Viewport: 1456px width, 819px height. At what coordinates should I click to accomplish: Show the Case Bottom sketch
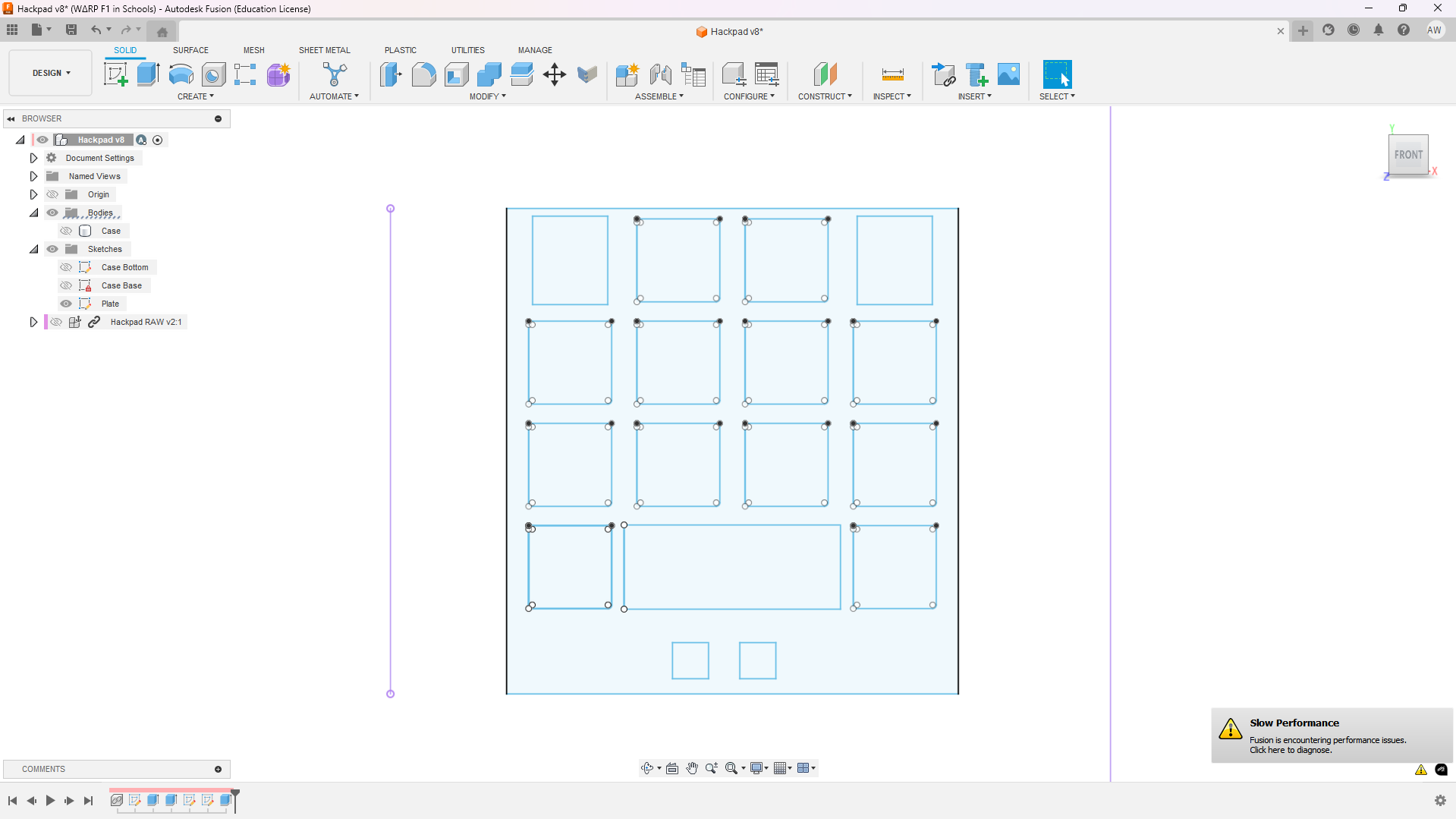[x=66, y=267]
